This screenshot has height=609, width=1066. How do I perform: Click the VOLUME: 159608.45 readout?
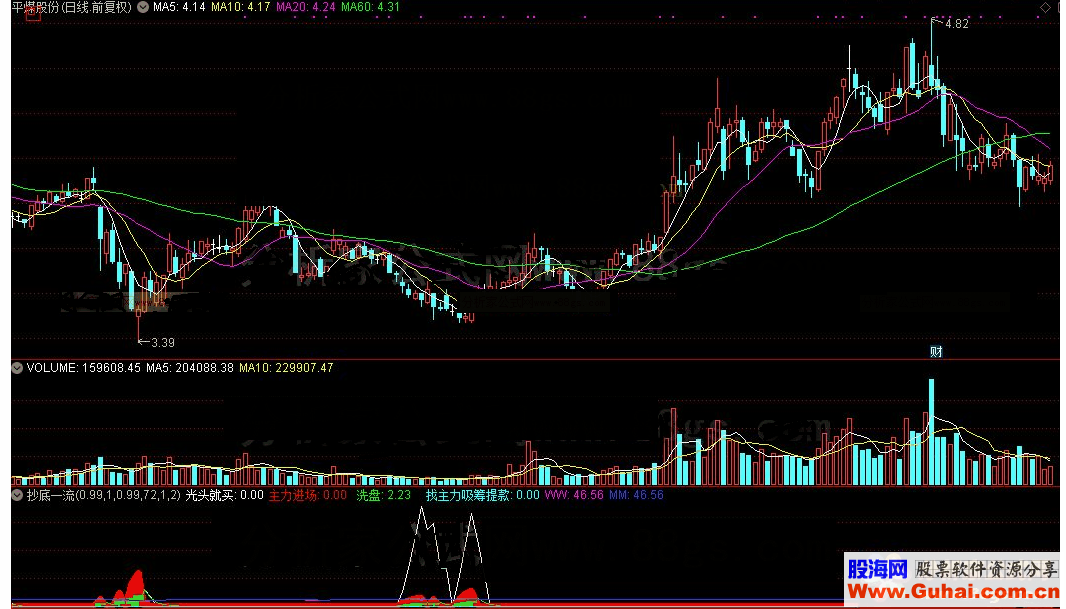[x=84, y=368]
